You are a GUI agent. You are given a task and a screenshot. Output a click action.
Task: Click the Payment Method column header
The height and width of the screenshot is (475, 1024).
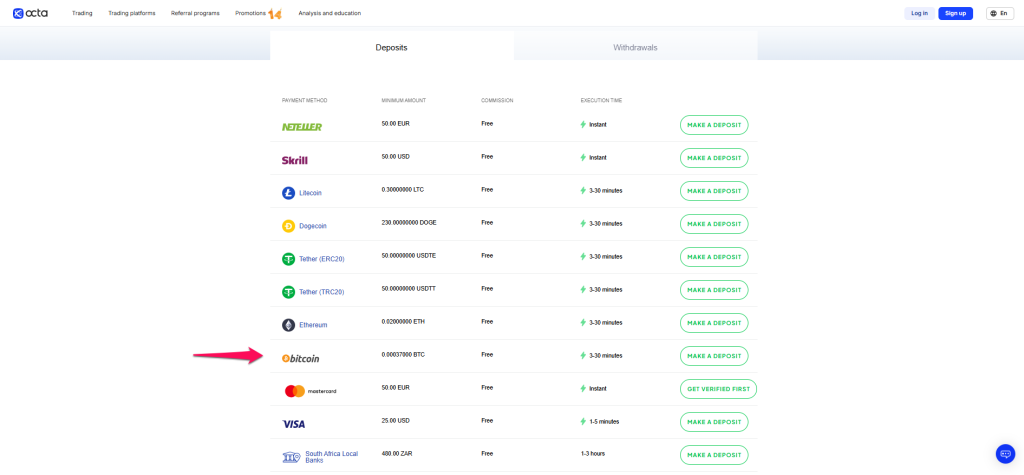[x=304, y=101]
